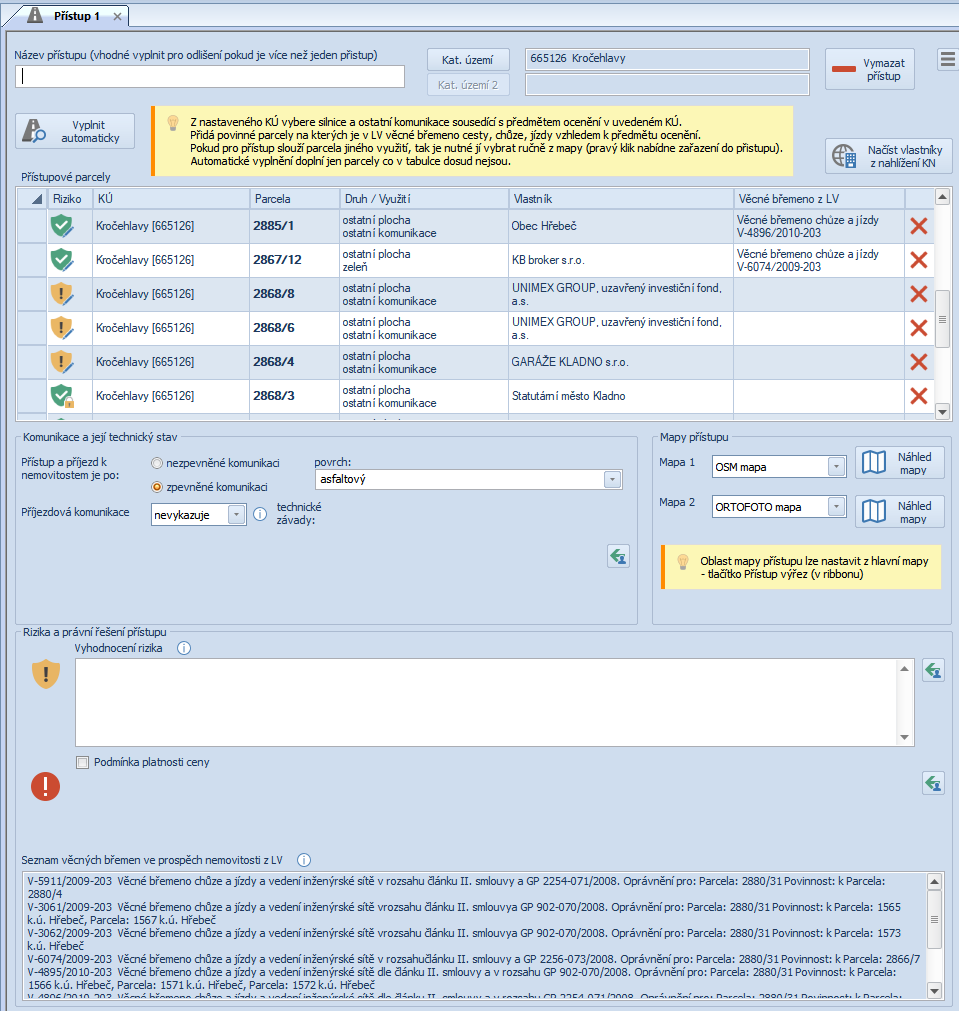Click green arrow icon in Komunikace section
Viewport: 959px width, 1011px height.
pyautogui.click(x=618, y=556)
